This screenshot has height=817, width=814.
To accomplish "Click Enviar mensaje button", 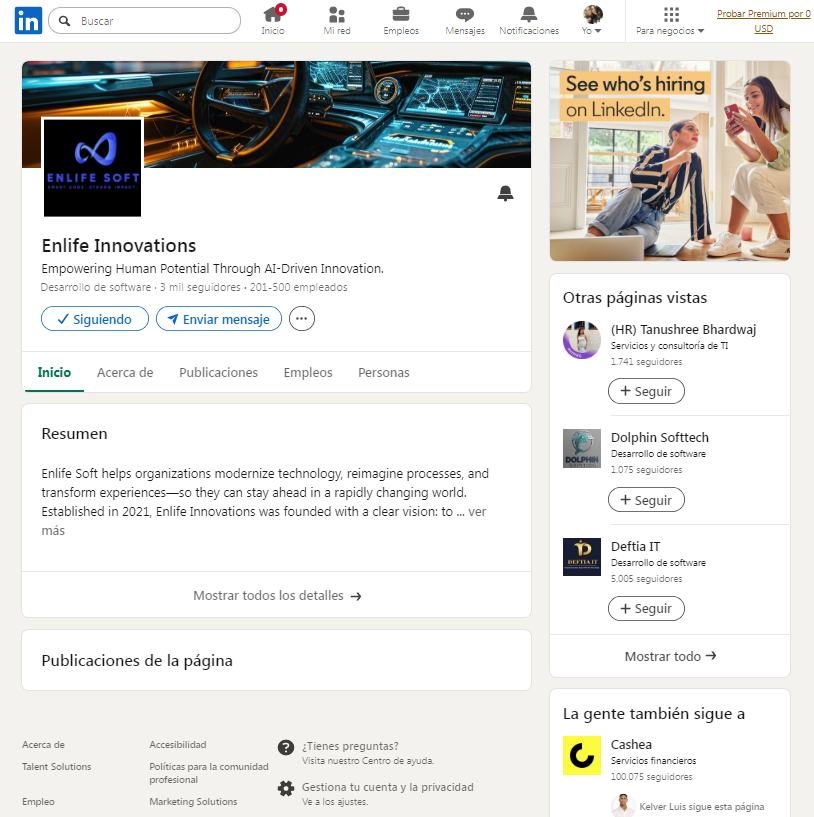I will coord(219,319).
